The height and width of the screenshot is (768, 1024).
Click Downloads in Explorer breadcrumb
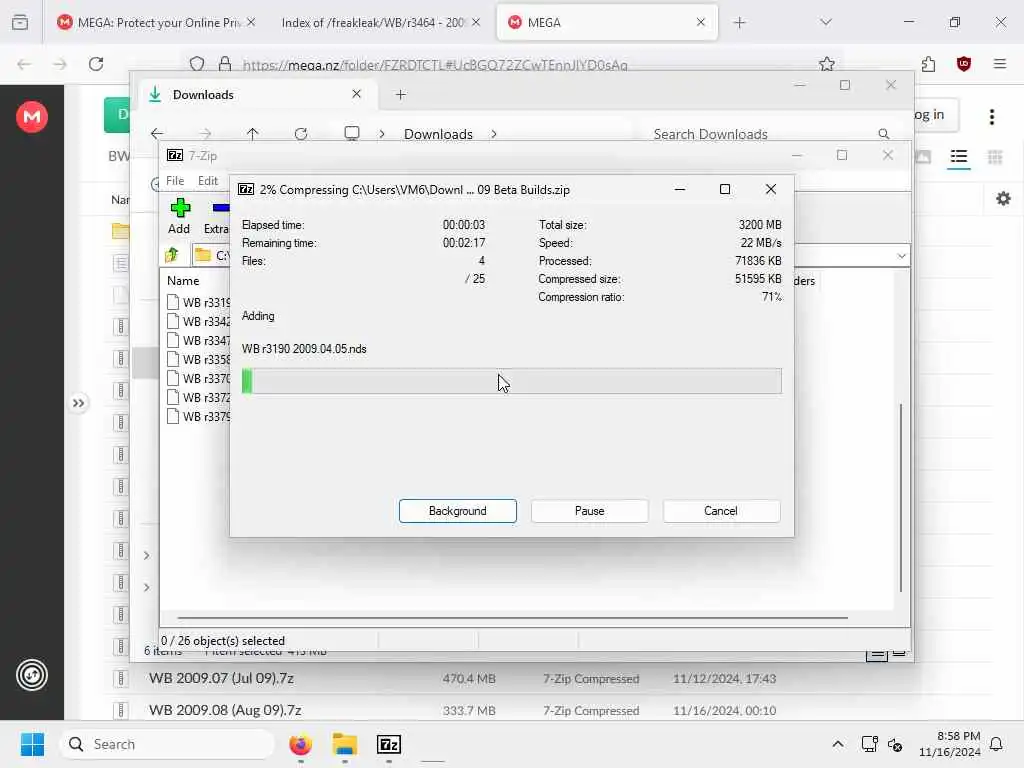438,134
